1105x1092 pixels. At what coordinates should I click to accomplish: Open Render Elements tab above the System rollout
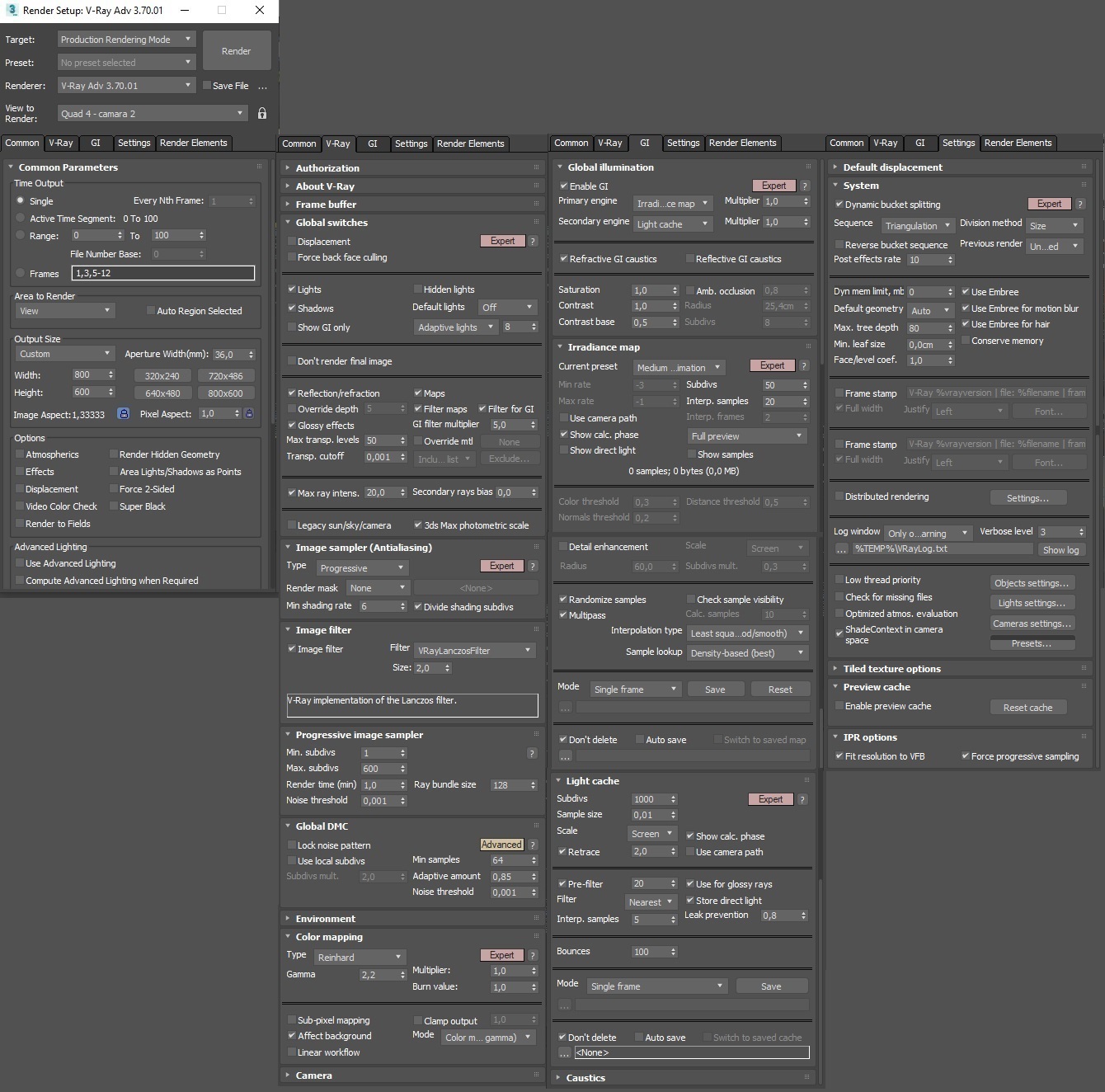[x=1018, y=143]
